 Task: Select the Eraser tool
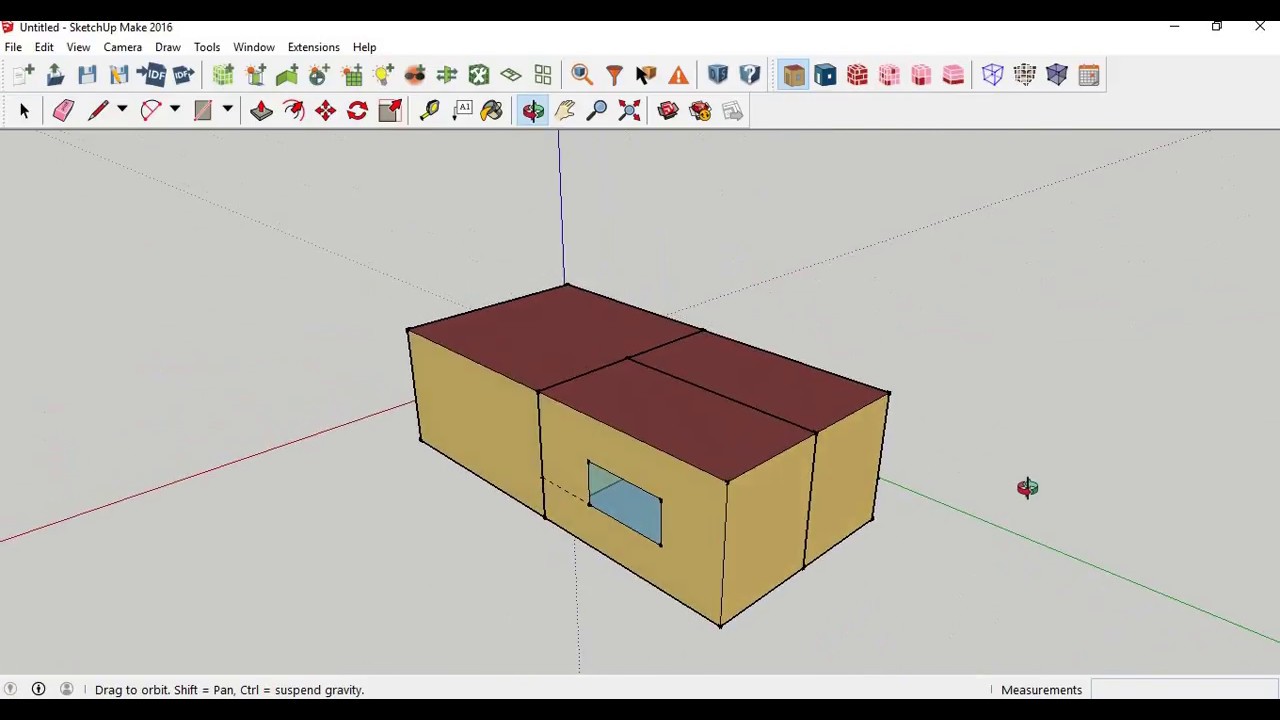point(63,111)
